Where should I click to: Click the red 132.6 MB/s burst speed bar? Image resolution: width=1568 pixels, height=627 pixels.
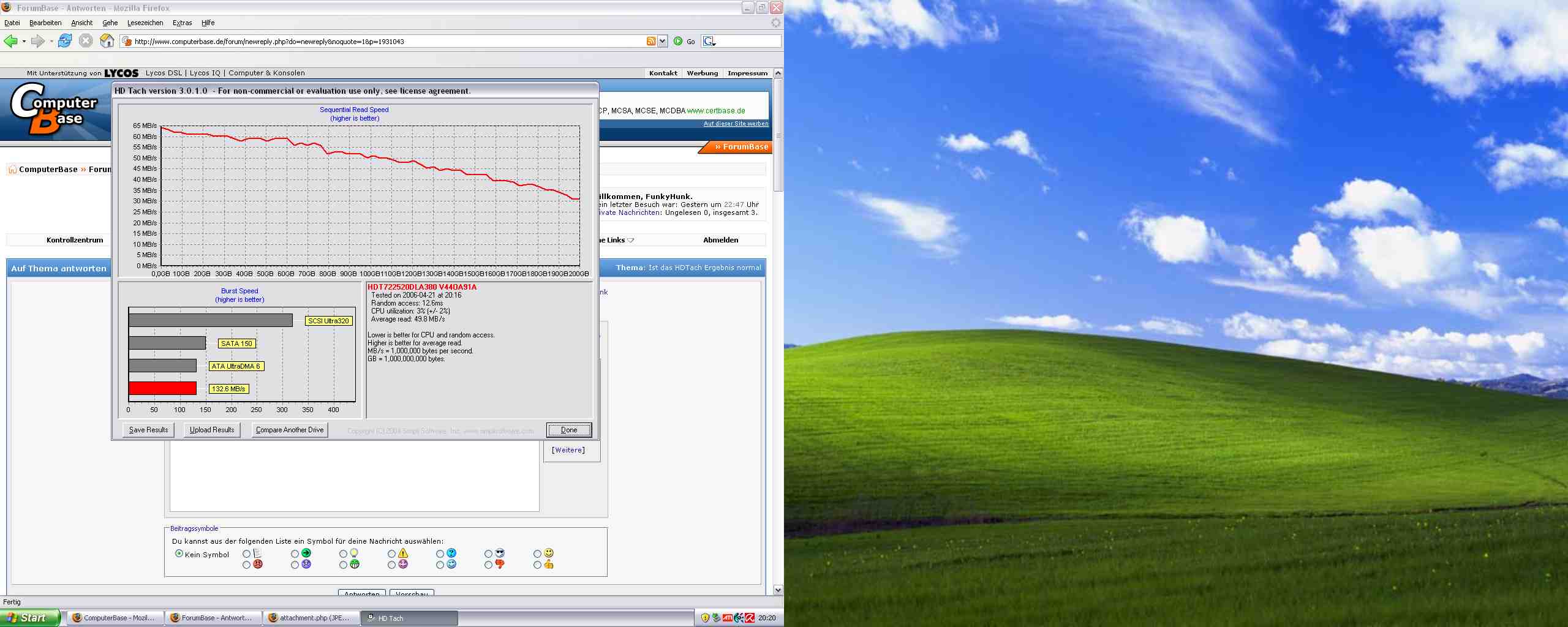162,388
